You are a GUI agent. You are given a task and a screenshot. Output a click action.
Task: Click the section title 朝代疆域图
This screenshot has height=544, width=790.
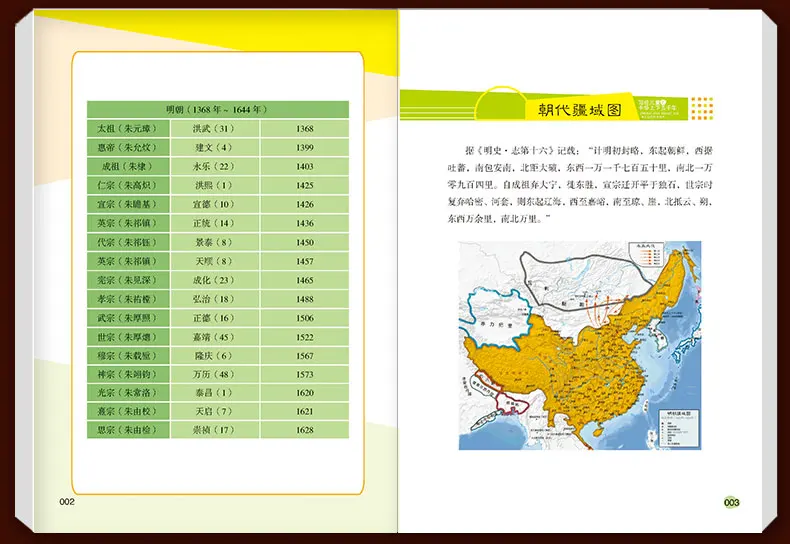coord(579,110)
